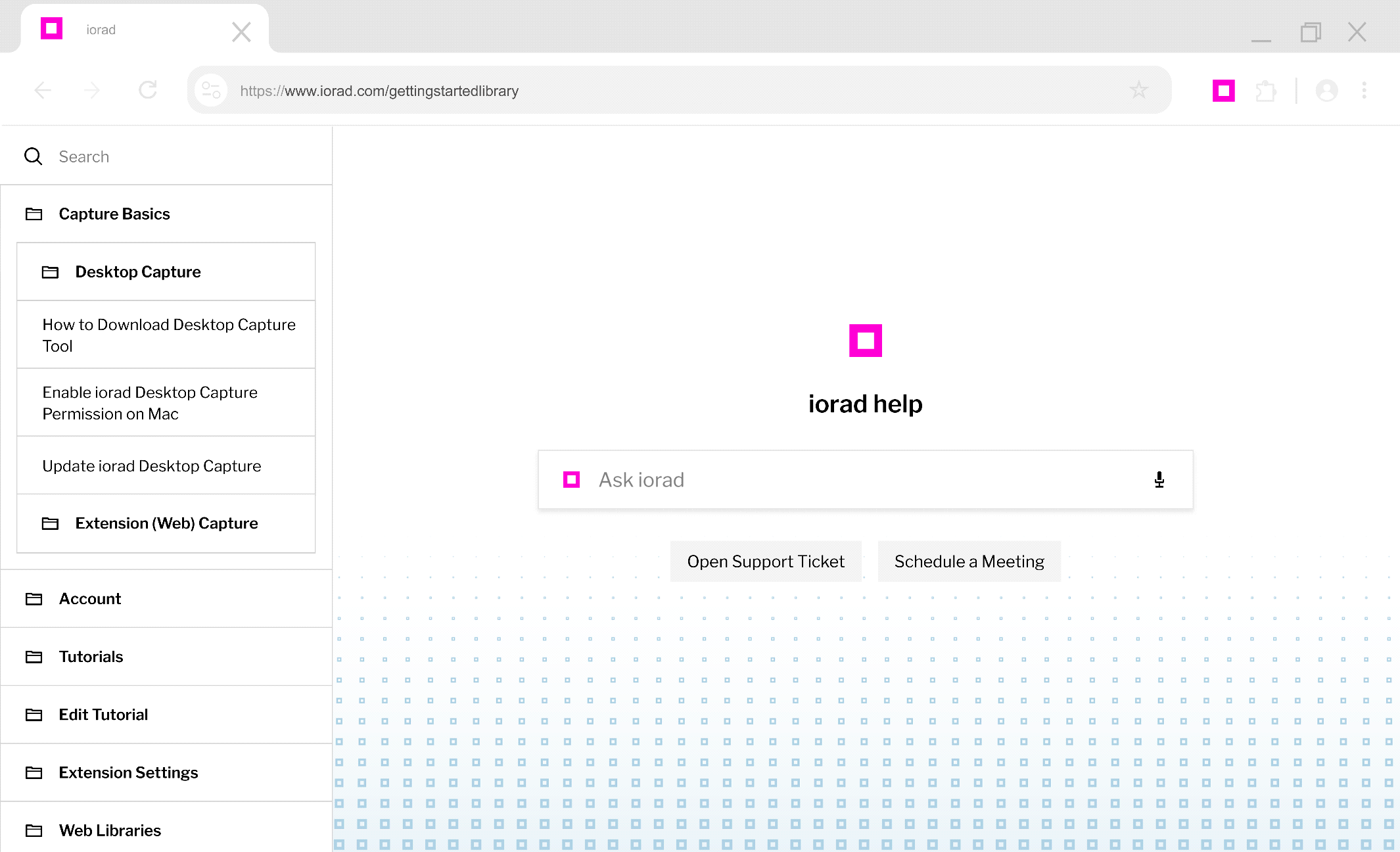Click the small iorad icon in Ask box
This screenshot has width=1400, height=852.
572,480
